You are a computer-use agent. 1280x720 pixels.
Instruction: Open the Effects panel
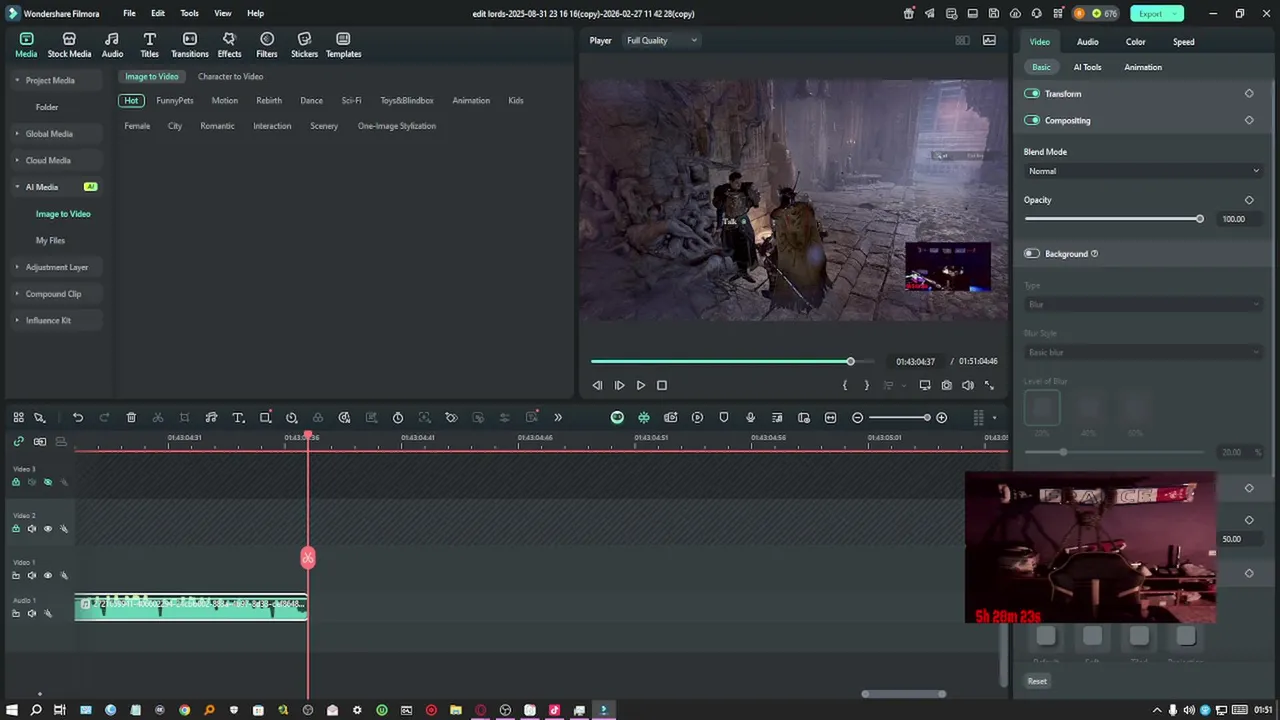pyautogui.click(x=229, y=45)
